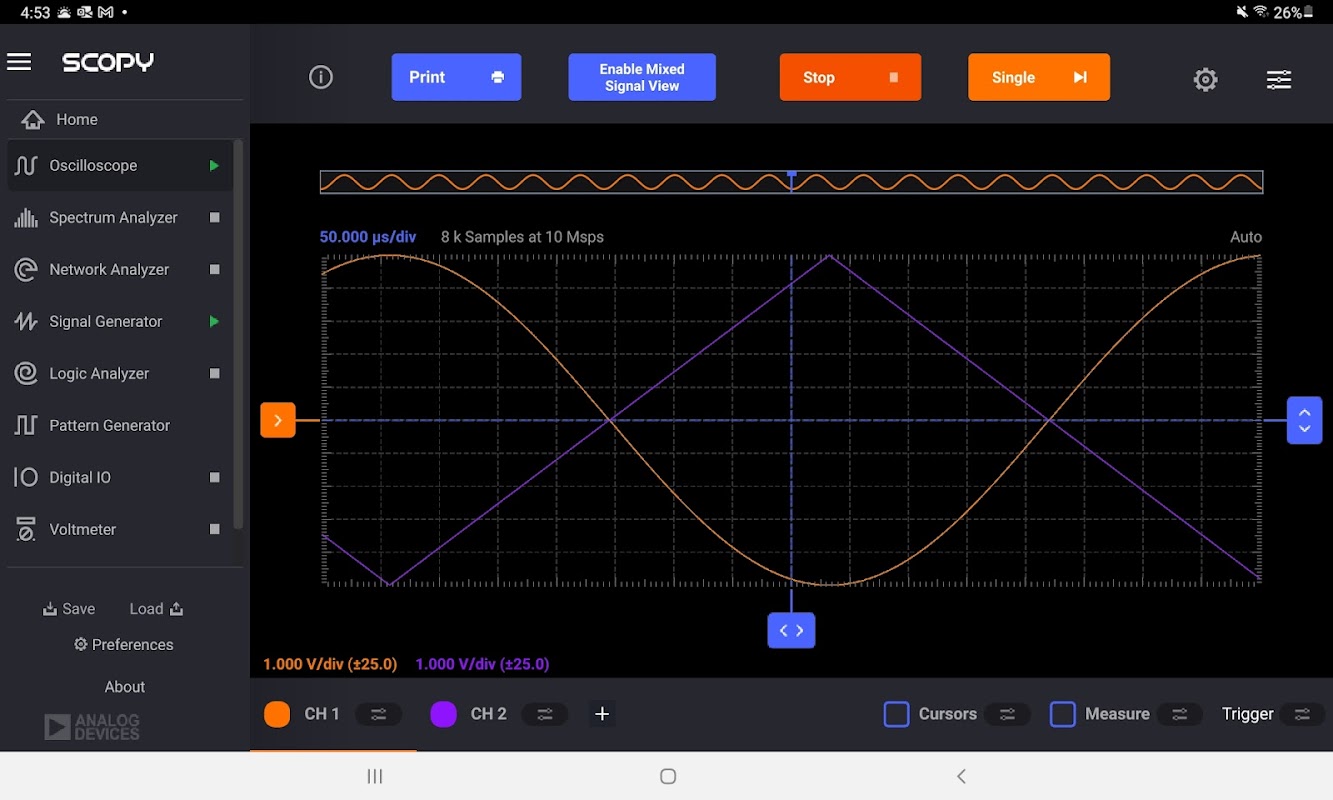
Task: Open the Oscilloscope instrument
Action: [x=120, y=166]
